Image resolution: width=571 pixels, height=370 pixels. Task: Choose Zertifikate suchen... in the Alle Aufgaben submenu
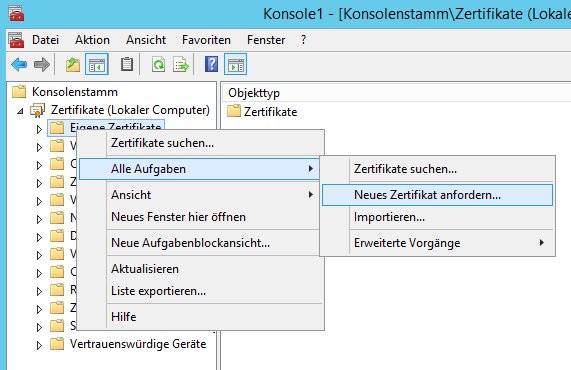pyautogui.click(x=438, y=169)
